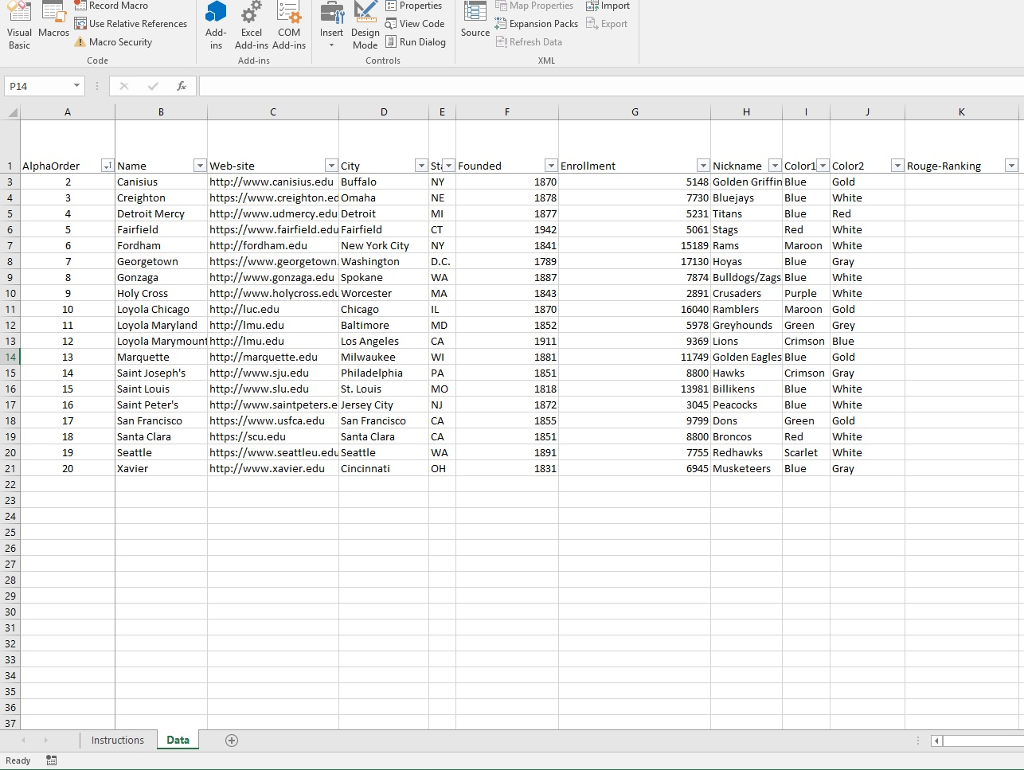
Task: Open the AlphaOrder sort dropdown
Action: (109, 165)
